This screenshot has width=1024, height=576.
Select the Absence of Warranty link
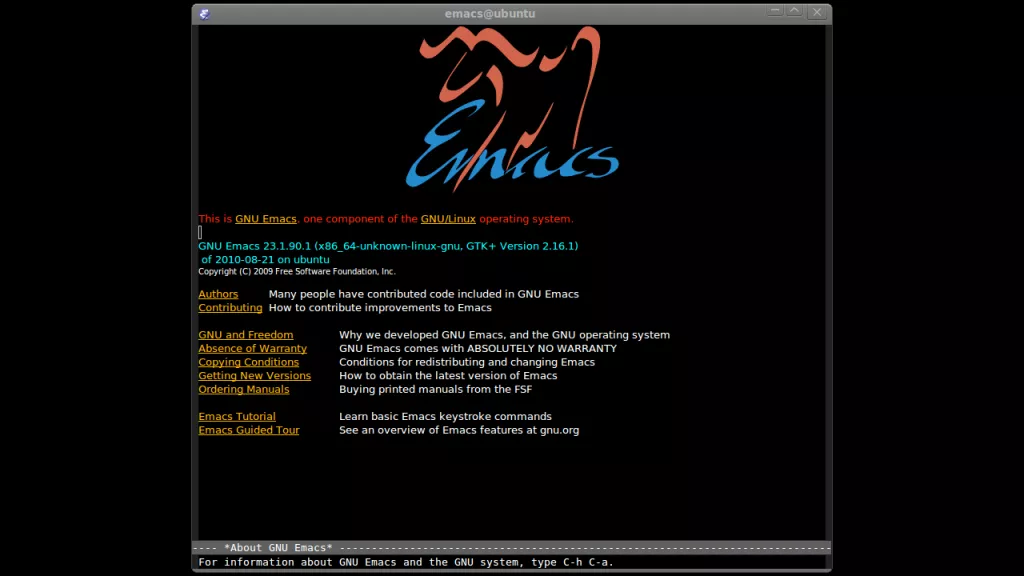tap(252, 349)
